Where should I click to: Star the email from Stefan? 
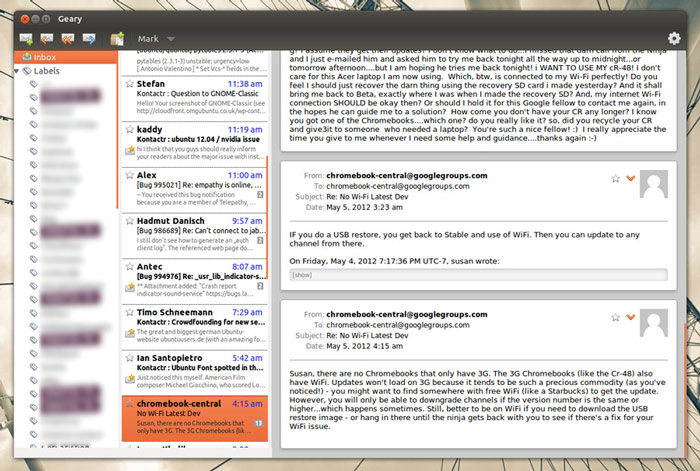[x=129, y=86]
